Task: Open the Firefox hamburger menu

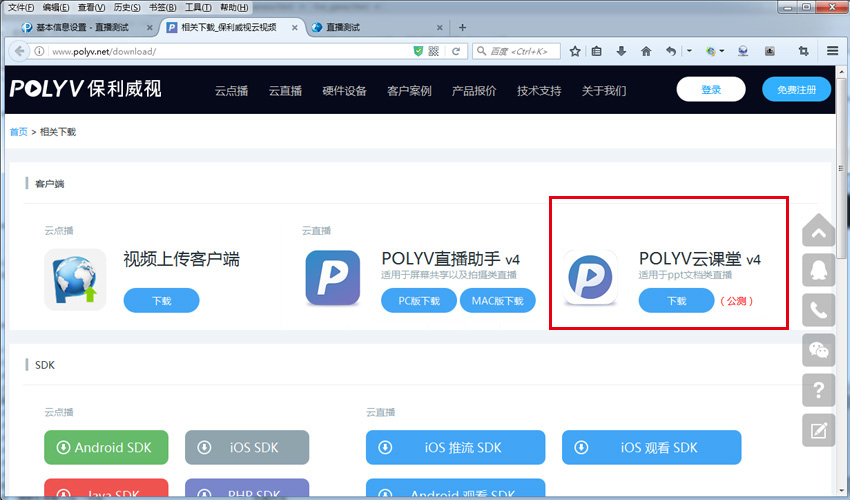Action: pyautogui.click(x=832, y=51)
